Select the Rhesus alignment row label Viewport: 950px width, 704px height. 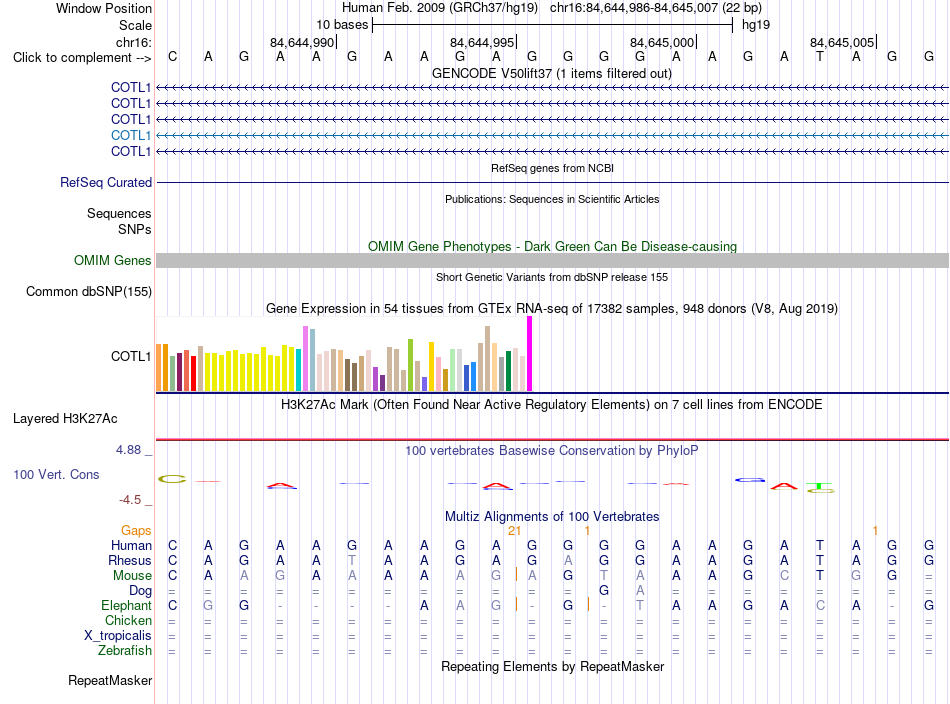click(130, 560)
